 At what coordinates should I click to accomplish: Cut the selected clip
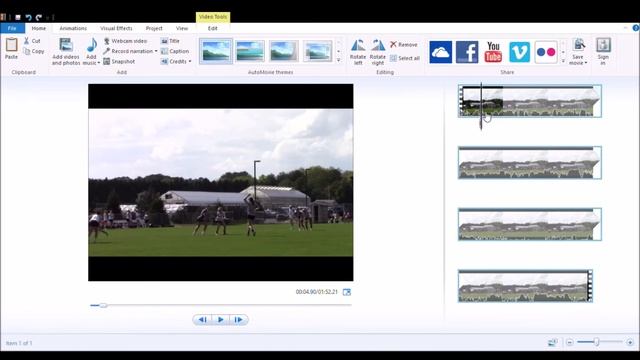point(32,41)
